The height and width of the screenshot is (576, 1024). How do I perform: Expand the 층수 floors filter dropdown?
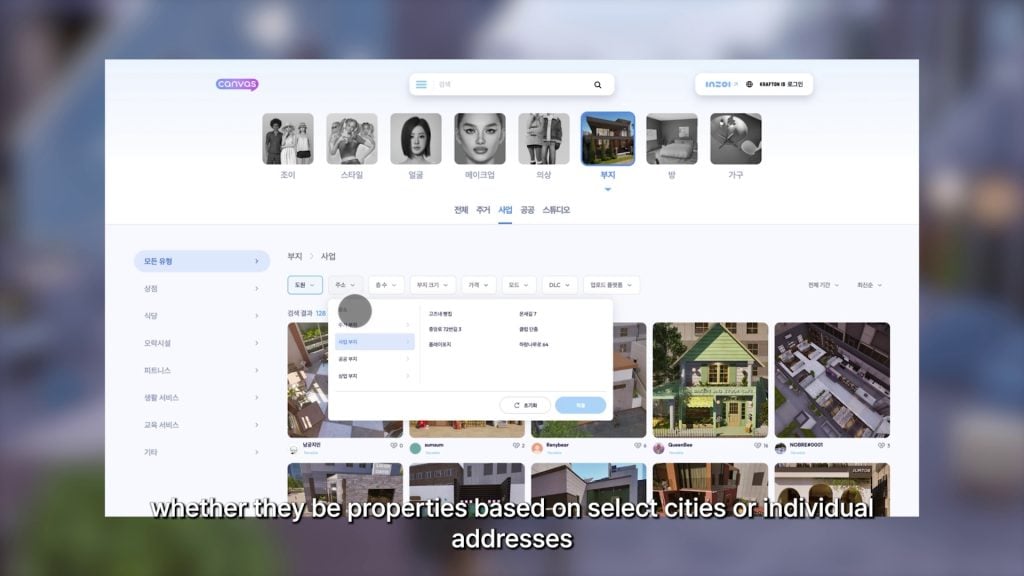[x=386, y=285]
